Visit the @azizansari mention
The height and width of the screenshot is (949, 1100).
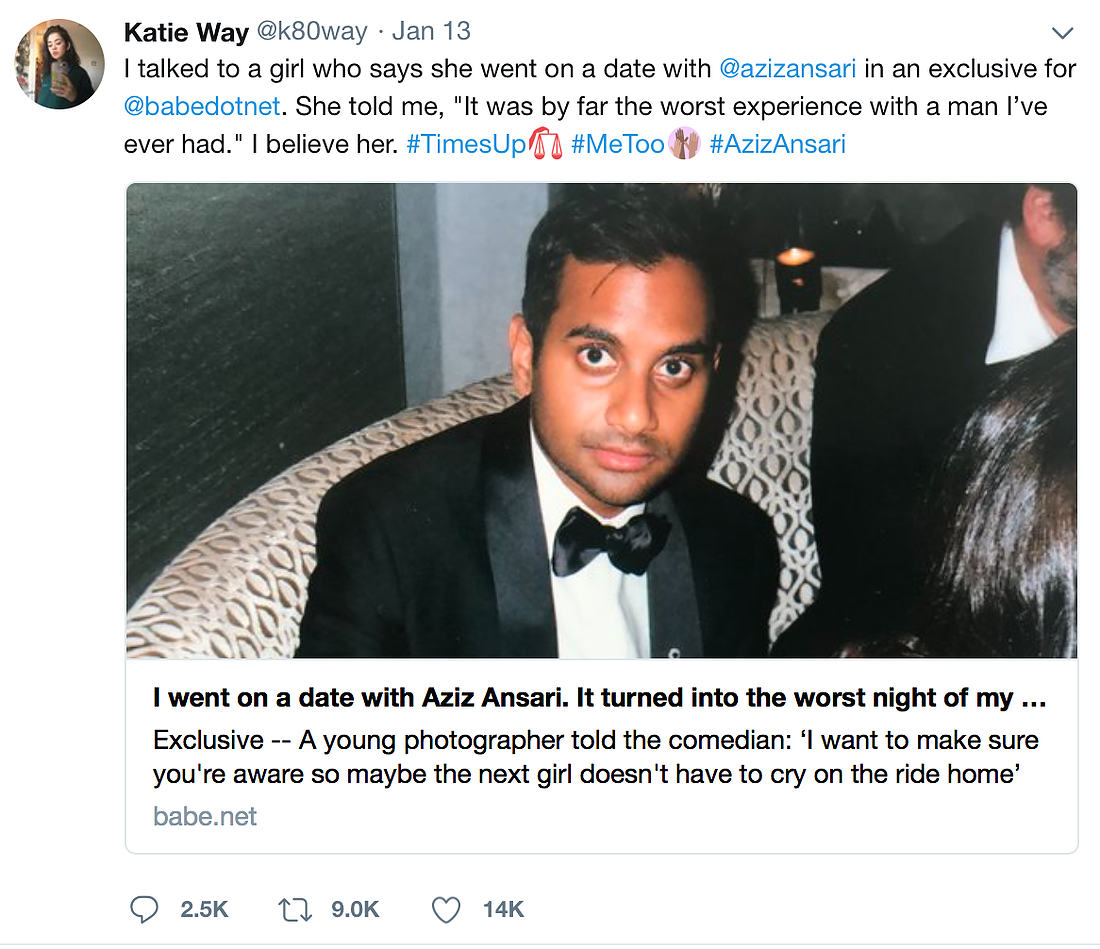pos(788,69)
